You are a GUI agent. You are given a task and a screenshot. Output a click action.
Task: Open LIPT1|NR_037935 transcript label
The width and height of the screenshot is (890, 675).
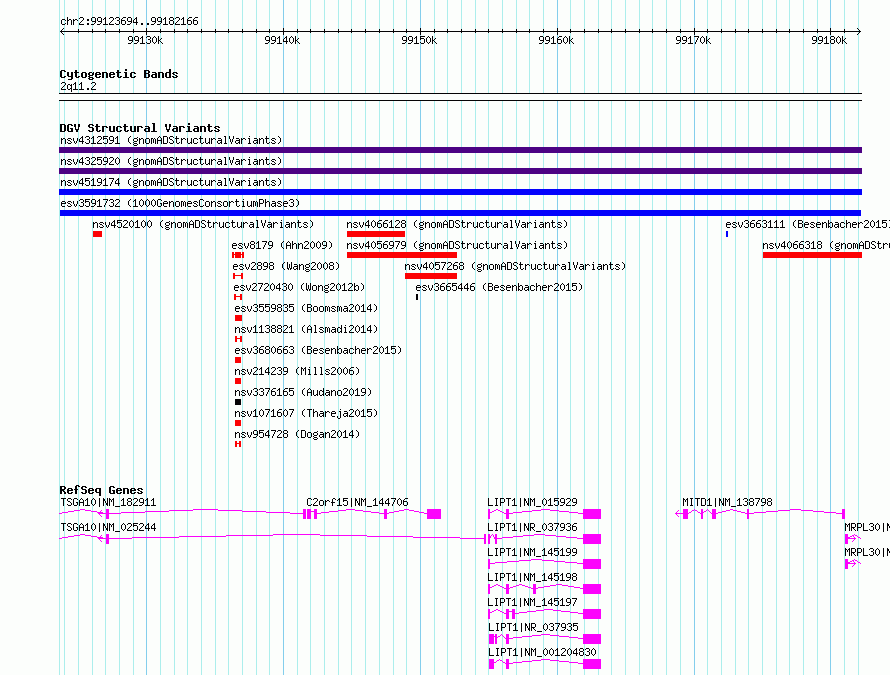click(533, 627)
